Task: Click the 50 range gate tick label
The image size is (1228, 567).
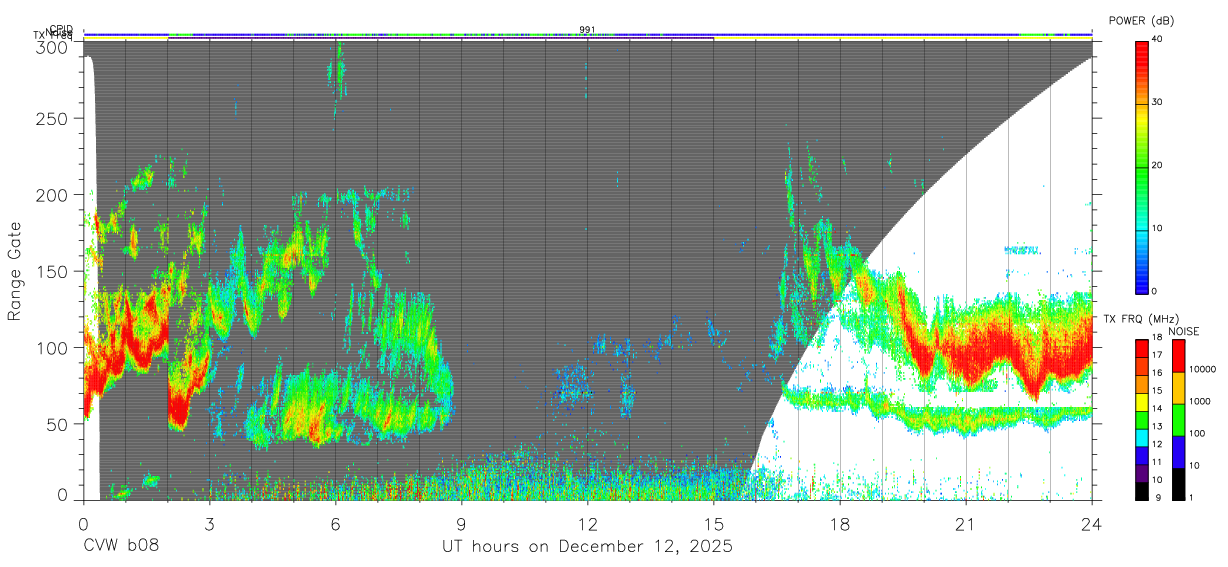Action: click(59, 424)
